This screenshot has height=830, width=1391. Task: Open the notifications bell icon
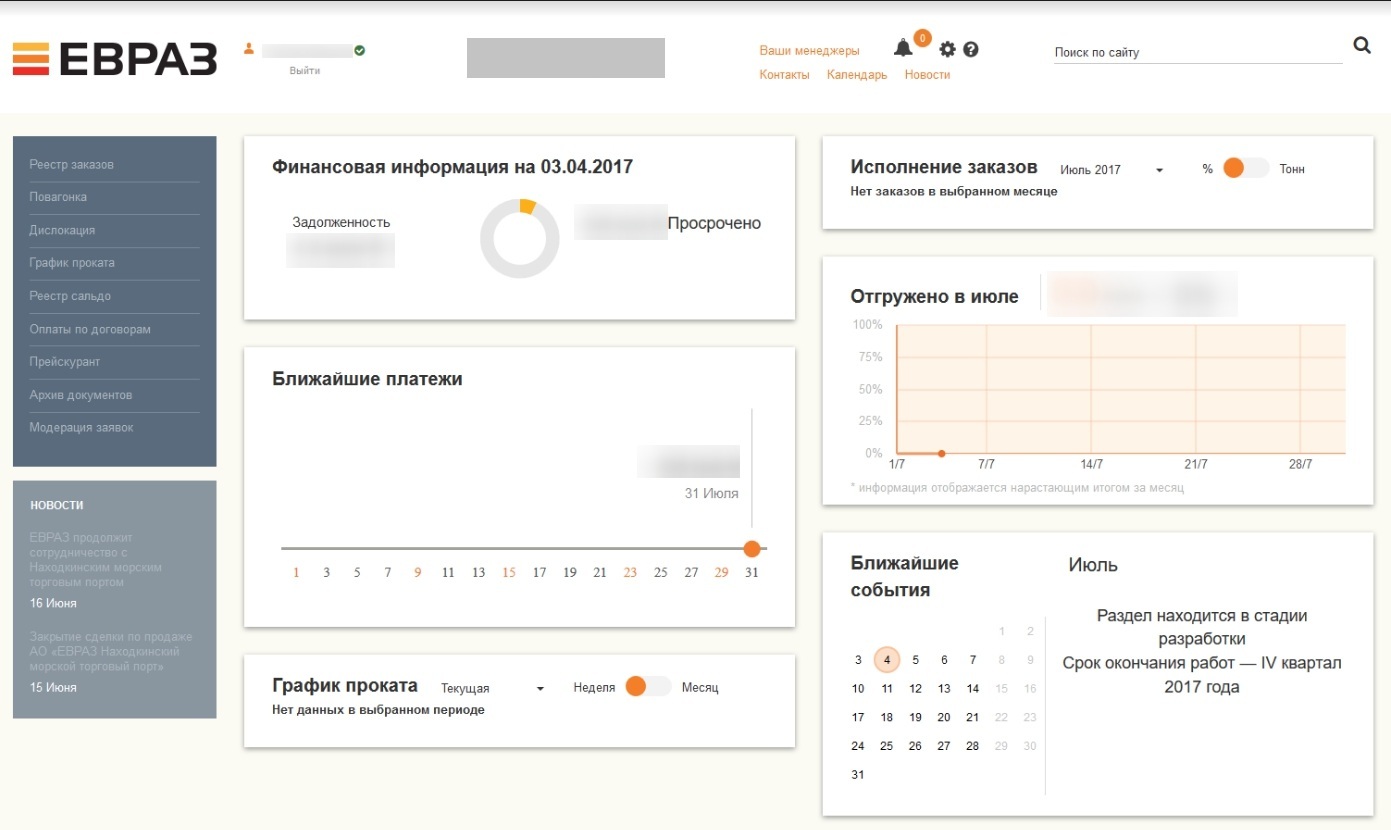[903, 48]
